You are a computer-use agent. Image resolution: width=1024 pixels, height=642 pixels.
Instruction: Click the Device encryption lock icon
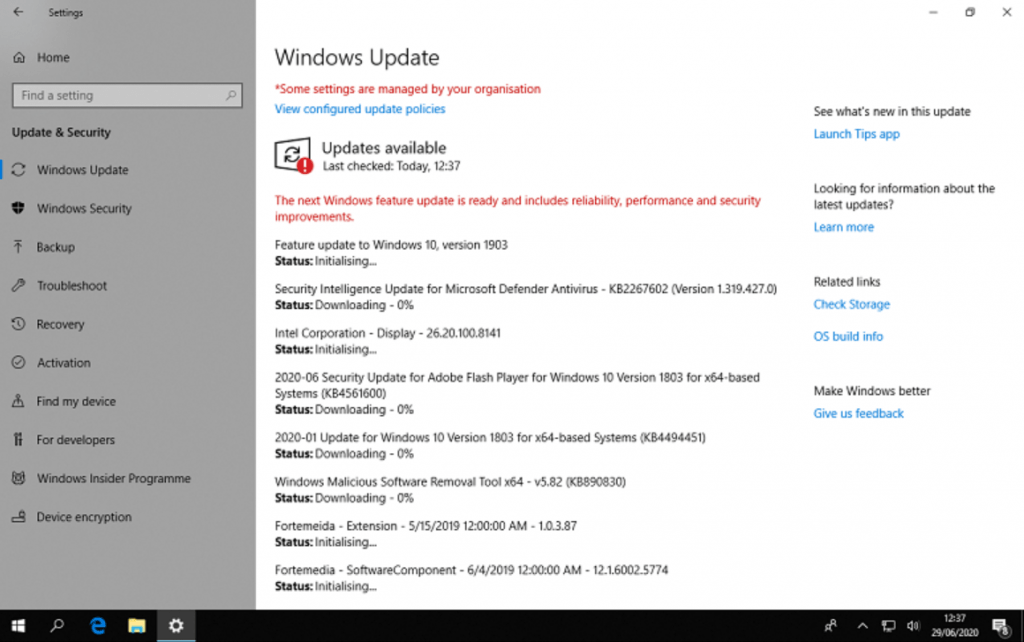point(18,517)
